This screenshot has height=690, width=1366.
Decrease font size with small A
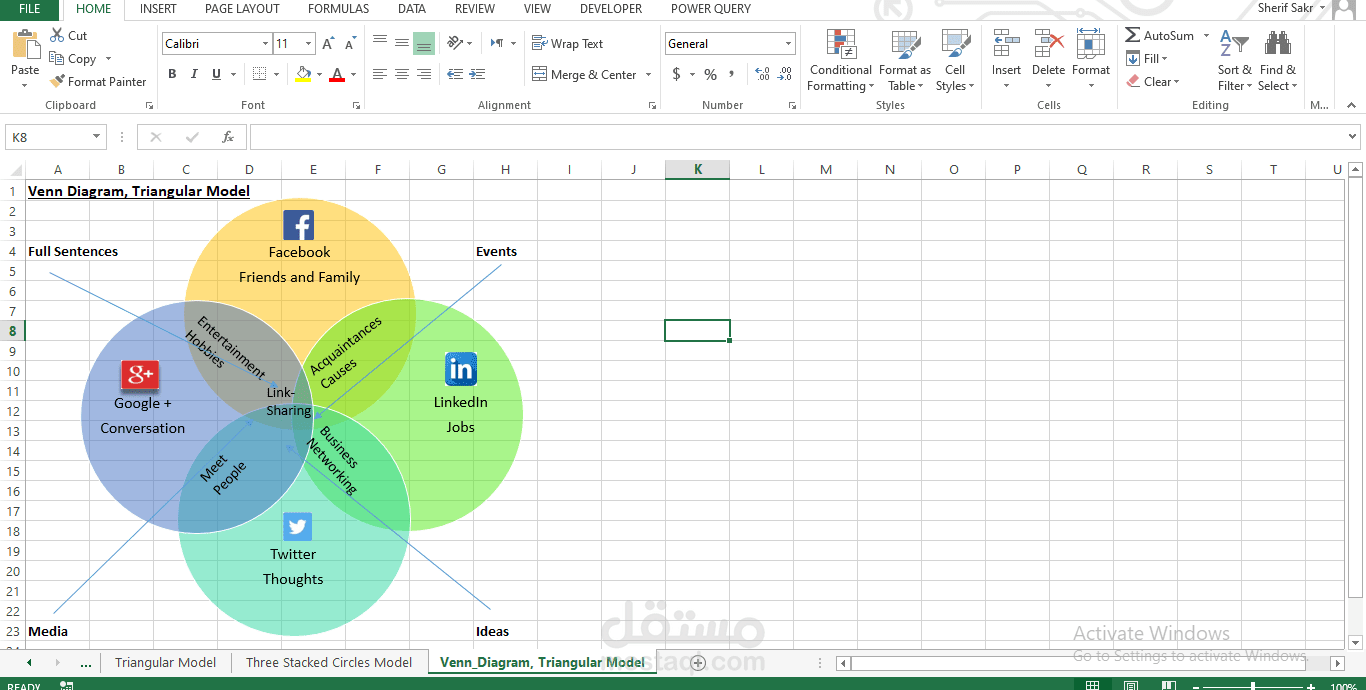click(x=350, y=45)
